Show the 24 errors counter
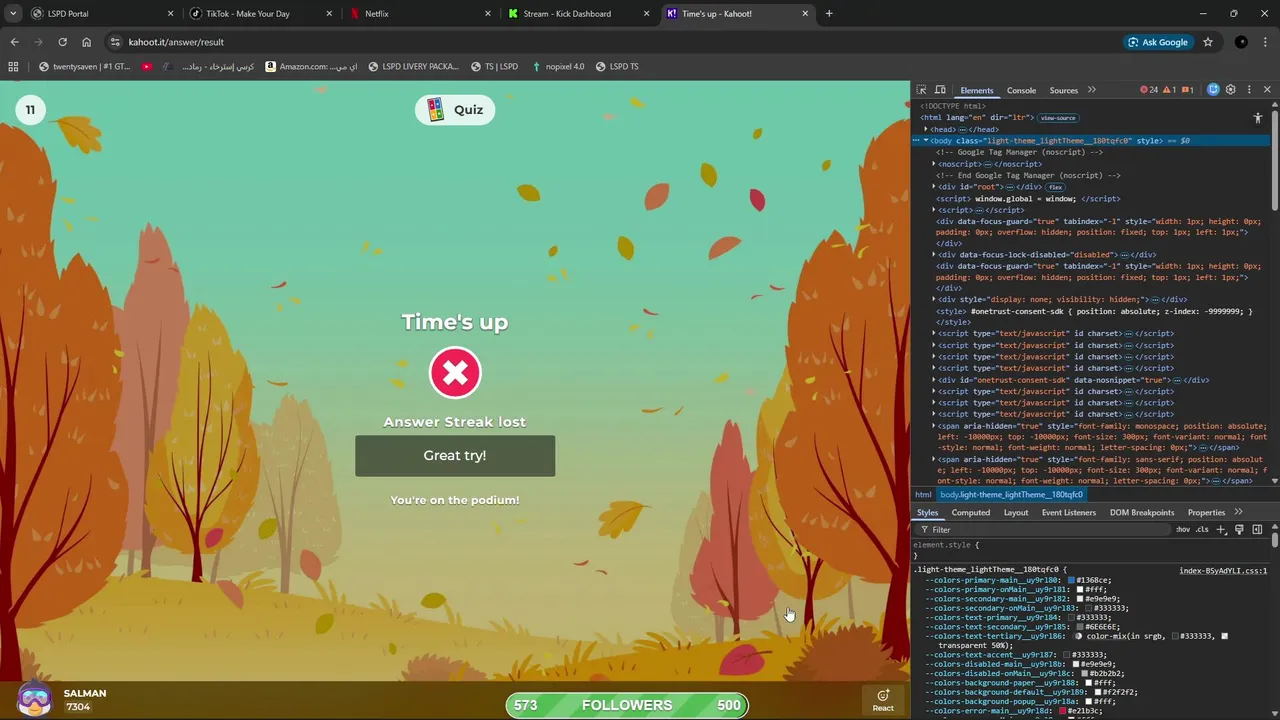The width and height of the screenshot is (1280, 720). pos(1149,90)
